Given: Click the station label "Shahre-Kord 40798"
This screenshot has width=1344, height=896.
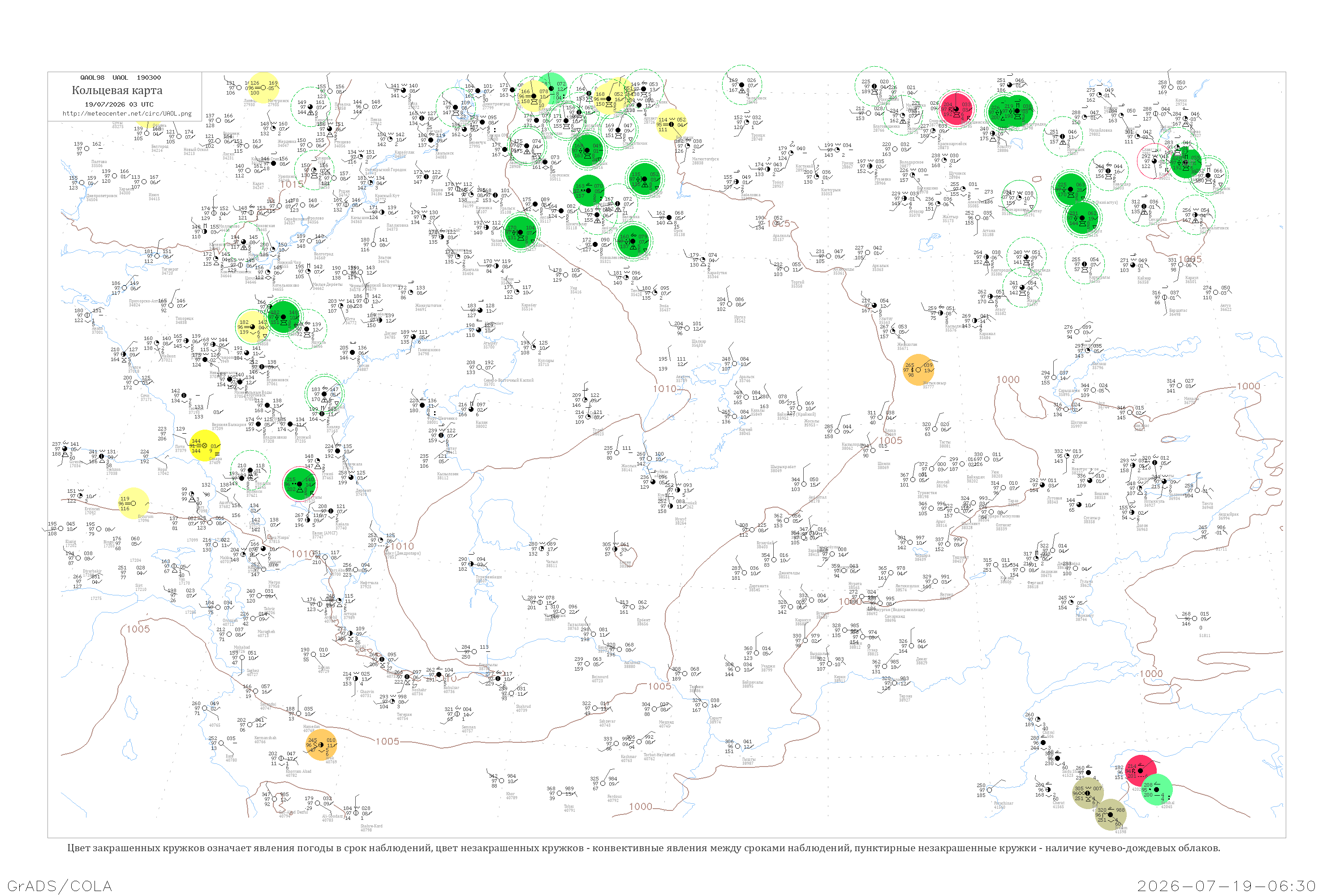Looking at the screenshot, I should [x=371, y=827].
